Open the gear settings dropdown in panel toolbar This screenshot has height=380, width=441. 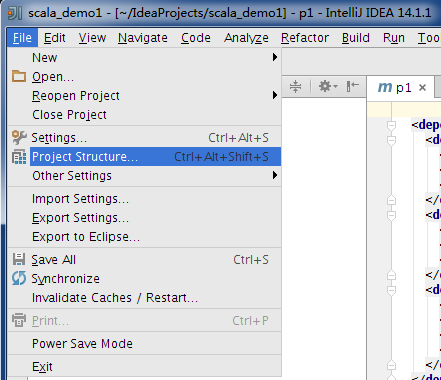pos(328,87)
